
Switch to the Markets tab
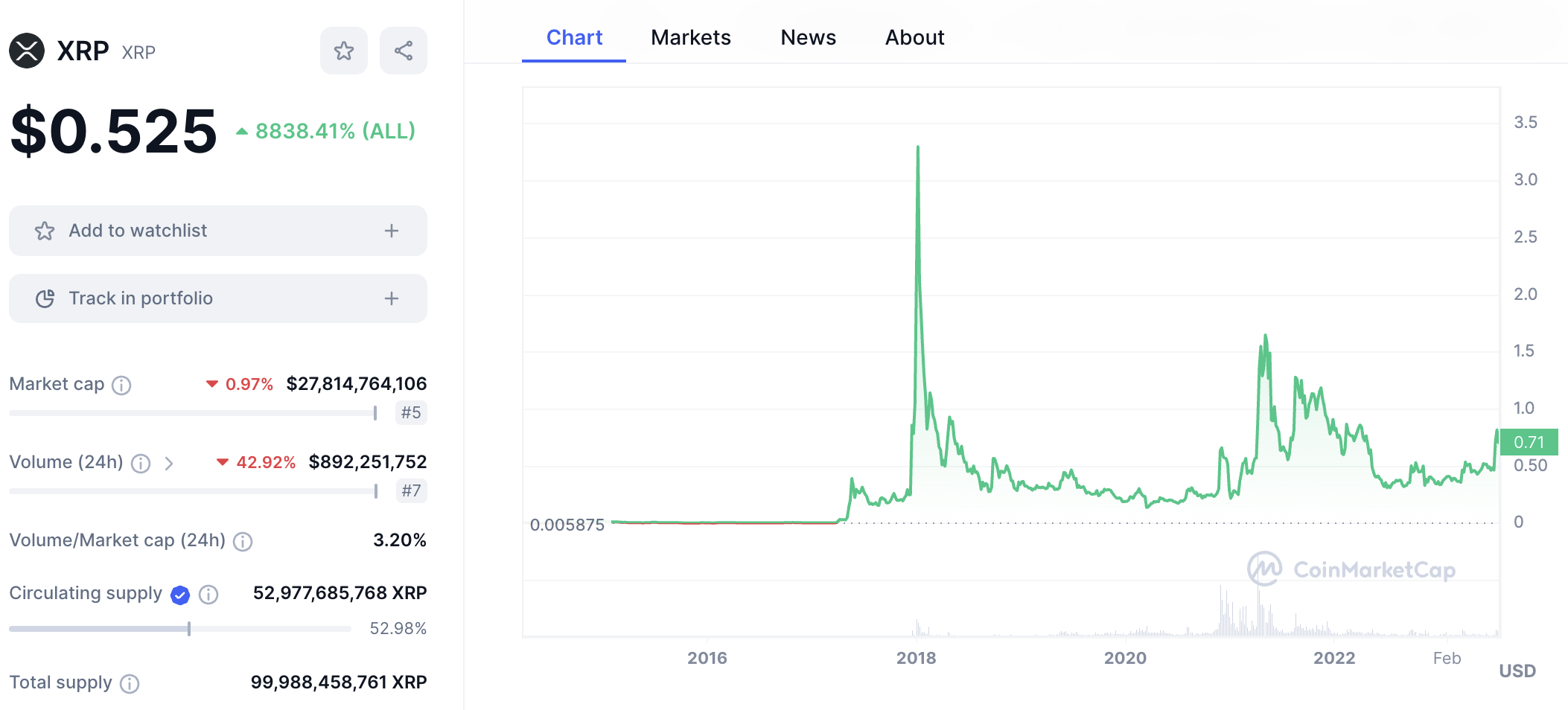point(691,37)
